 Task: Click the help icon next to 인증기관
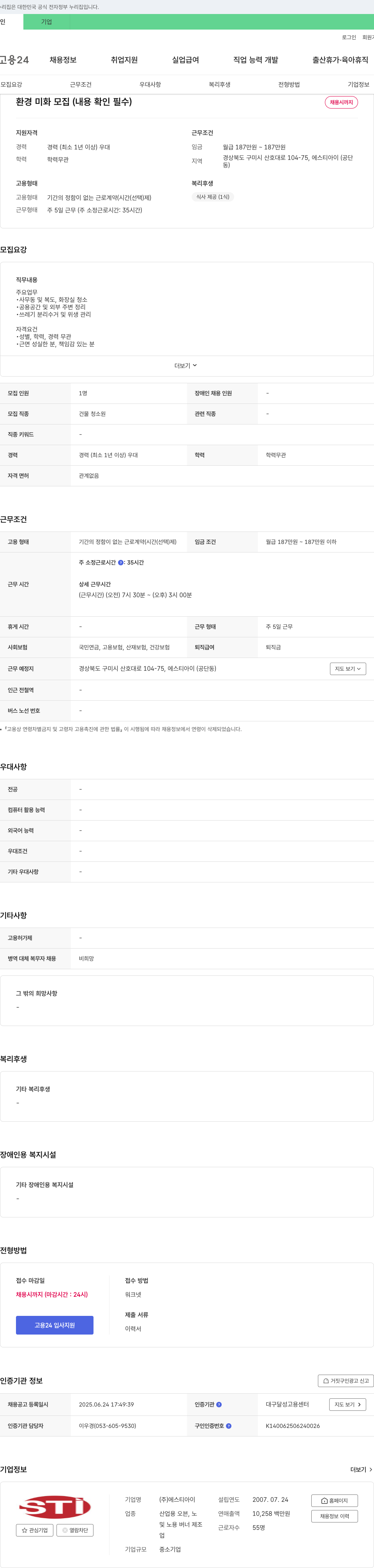click(x=219, y=1404)
